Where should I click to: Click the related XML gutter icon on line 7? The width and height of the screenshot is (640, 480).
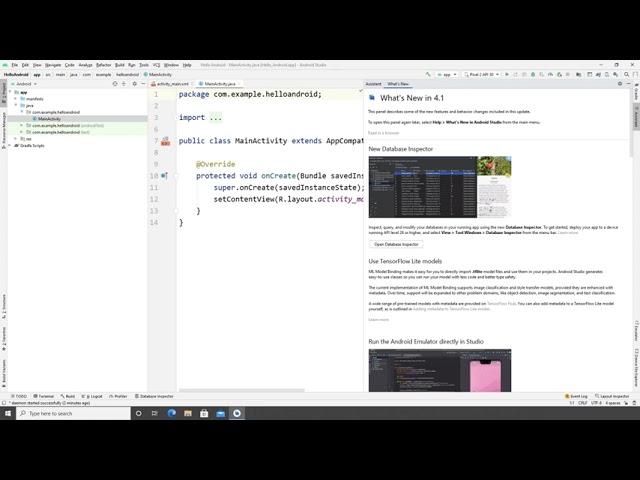click(165, 142)
